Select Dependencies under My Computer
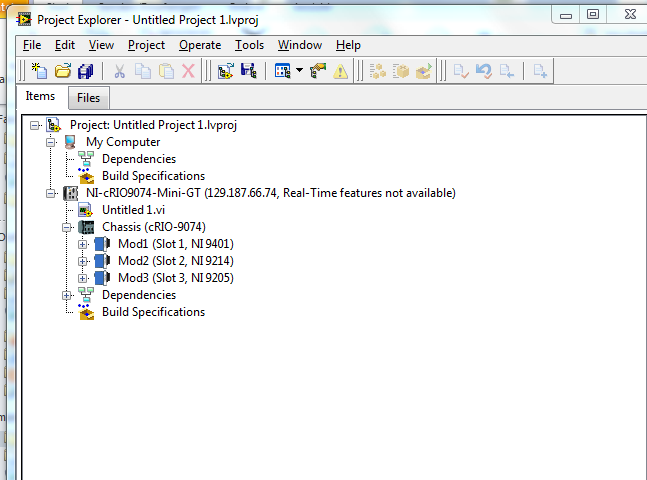This screenshot has width=647, height=480. pyautogui.click(x=139, y=159)
